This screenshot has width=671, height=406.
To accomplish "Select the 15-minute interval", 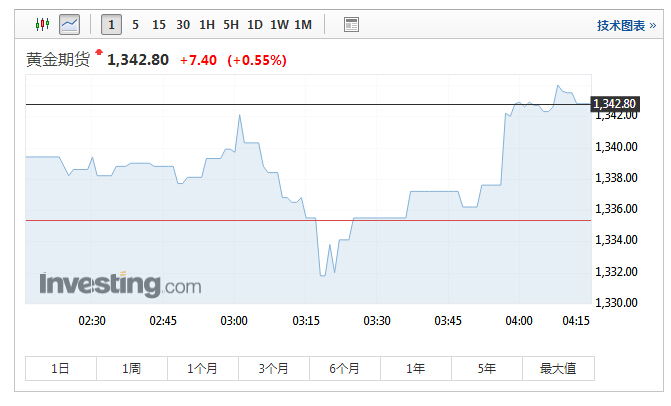I will pos(158,24).
